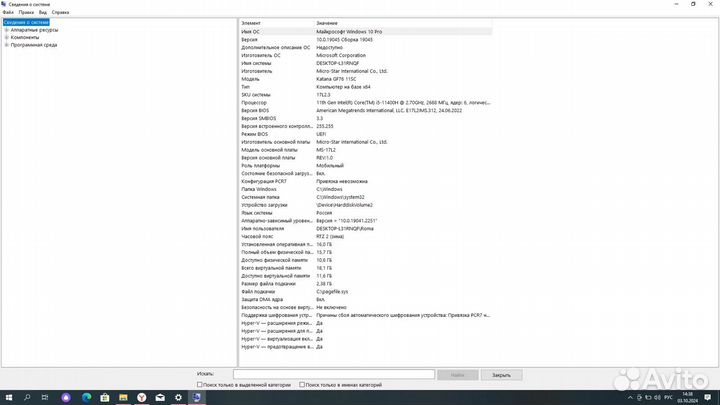
Task: Open the Вид menu
Action: [x=43, y=12]
